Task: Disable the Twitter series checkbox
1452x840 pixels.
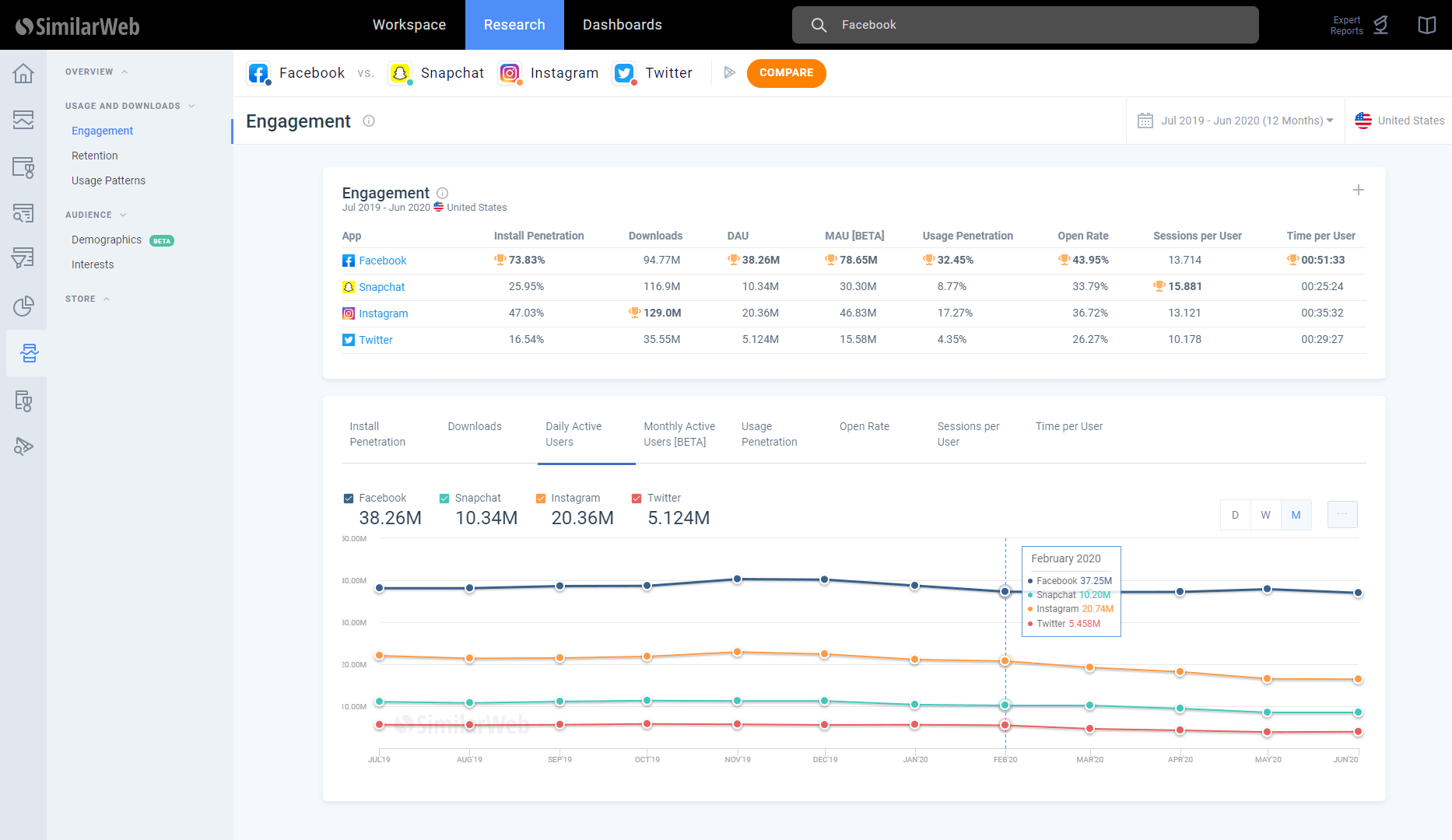Action: (637, 499)
